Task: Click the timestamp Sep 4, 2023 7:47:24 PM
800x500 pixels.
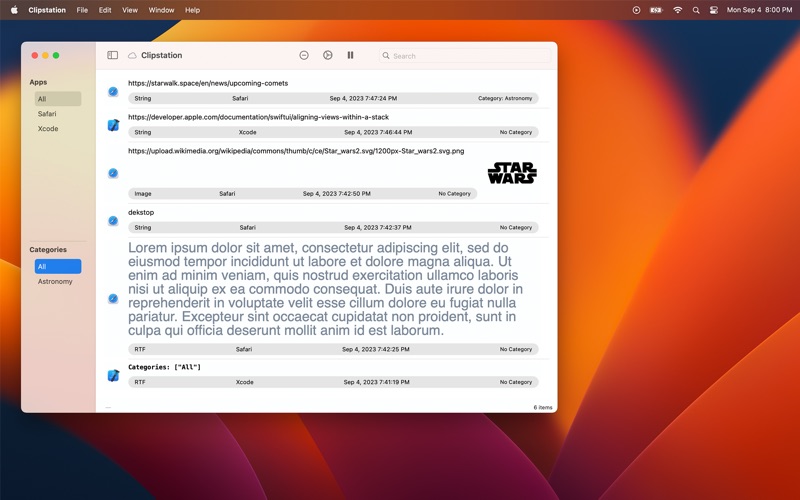Action: pyautogui.click(x=363, y=98)
